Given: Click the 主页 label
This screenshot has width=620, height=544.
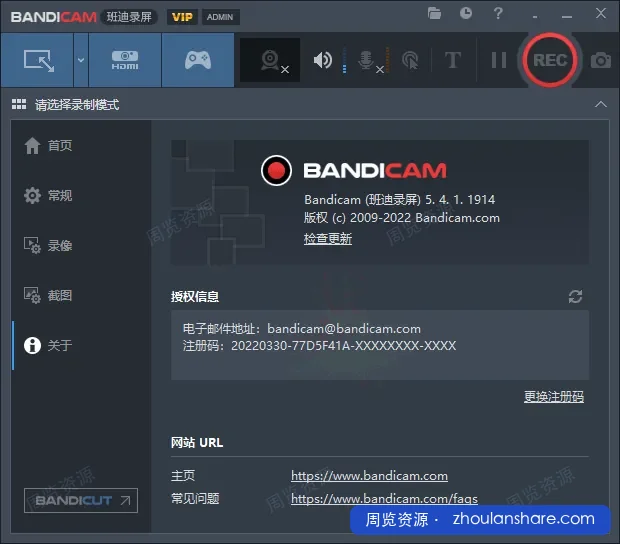Looking at the screenshot, I should (x=183, y=476).
